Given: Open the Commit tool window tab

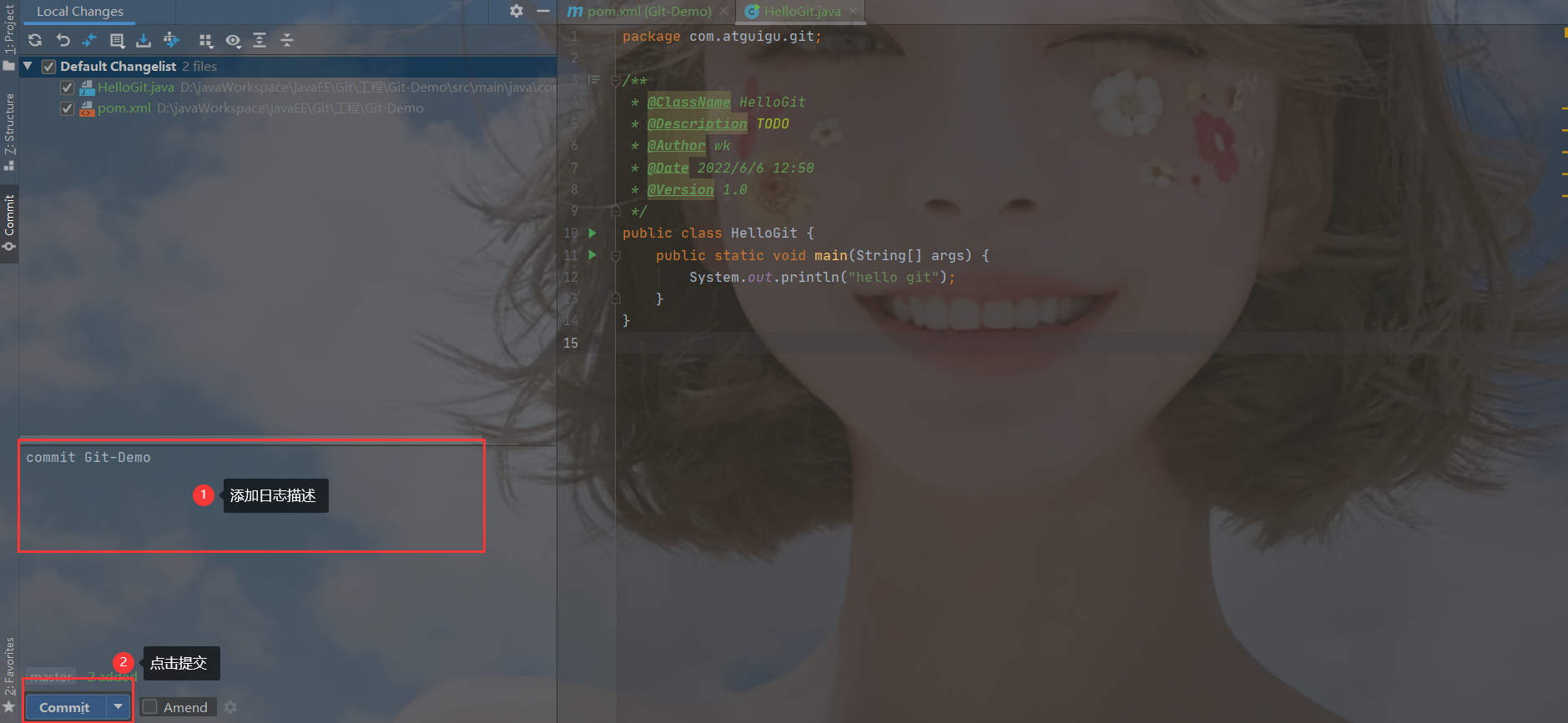Looking at the screenshot, I should click(x=9, y=223).
